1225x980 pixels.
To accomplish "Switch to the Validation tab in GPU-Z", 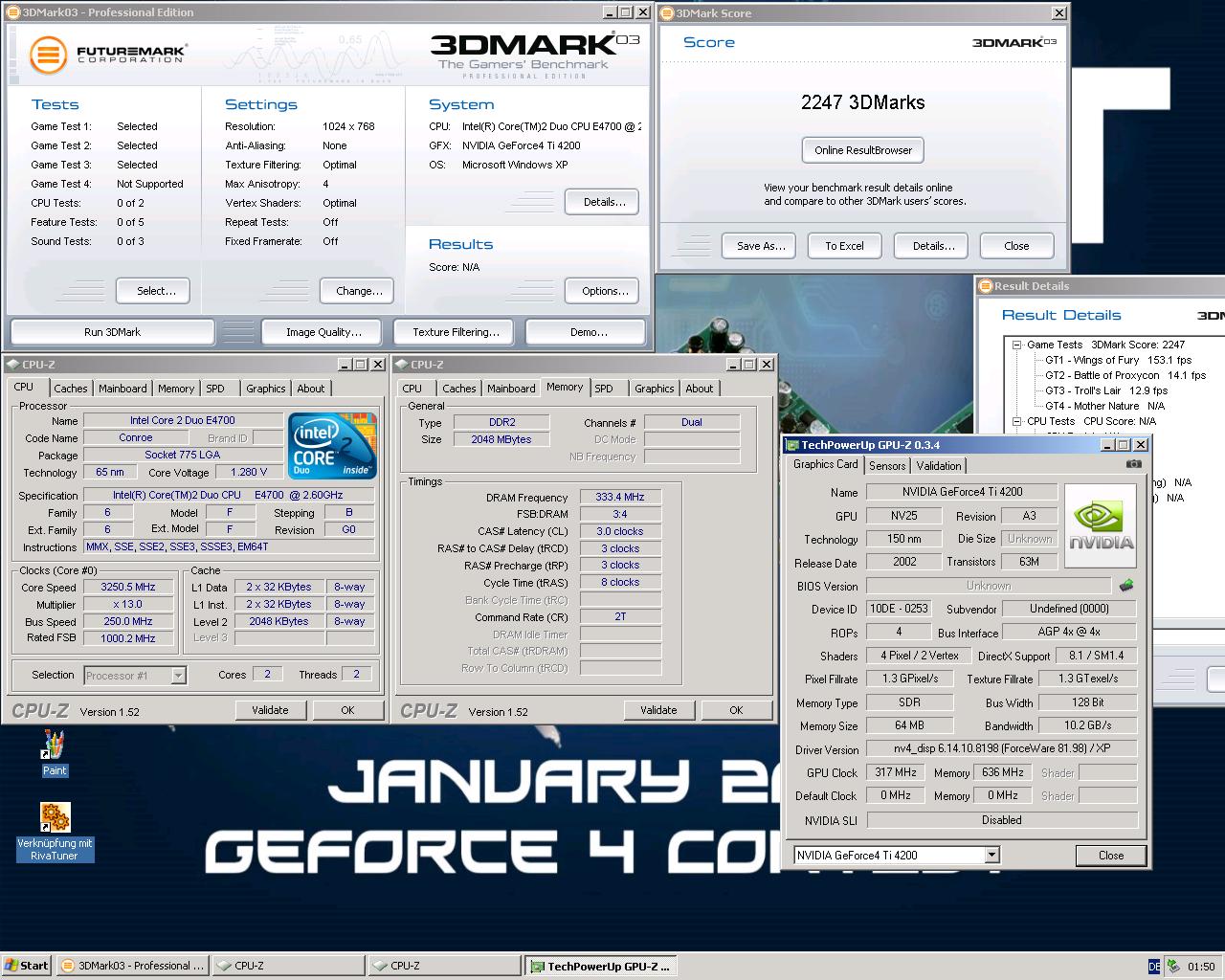I will [x=939, y=466].
